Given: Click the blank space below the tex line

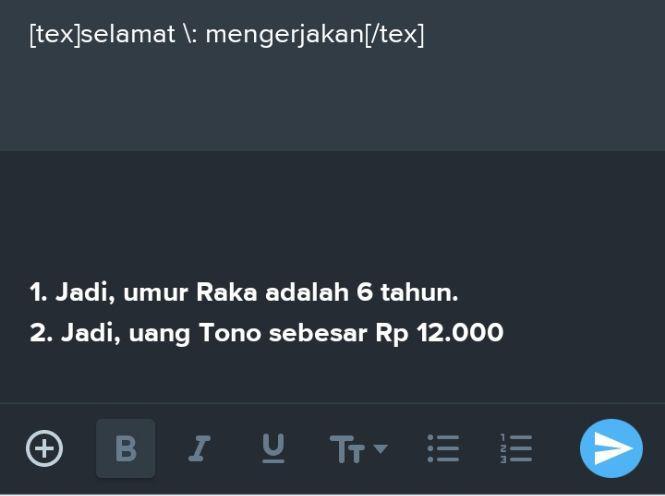Looking at the screenshot, I should pyautogui.click(x=332, y=100).
